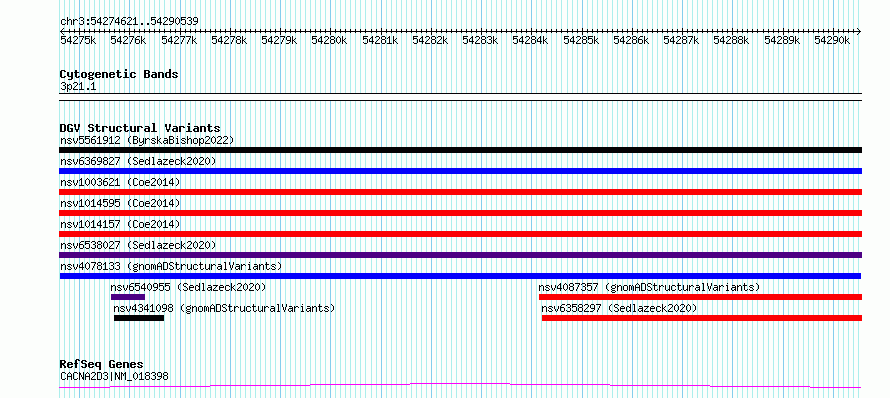Click the 54290k ruler position
Viewport: 890px width, 398px height.
[833, 40]
